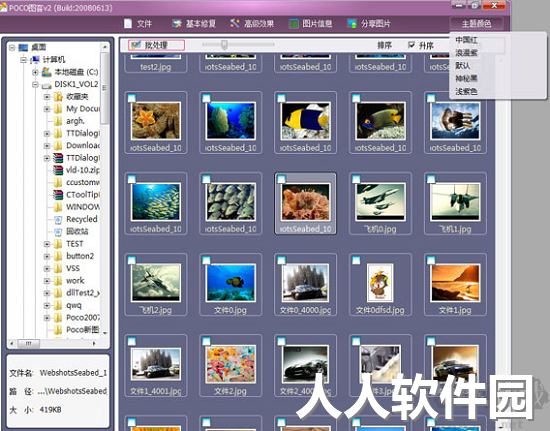This screenshot has width=550, height=431.
Task: Open the 基本修复 menu
Action: coord(194,23)
